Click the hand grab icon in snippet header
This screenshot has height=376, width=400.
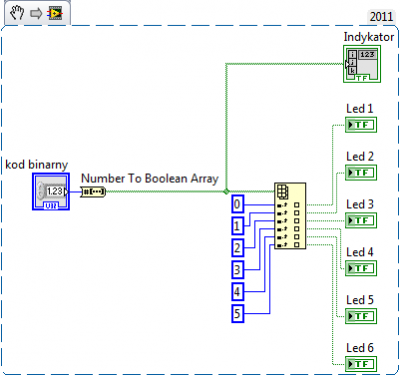click(17, 13)
